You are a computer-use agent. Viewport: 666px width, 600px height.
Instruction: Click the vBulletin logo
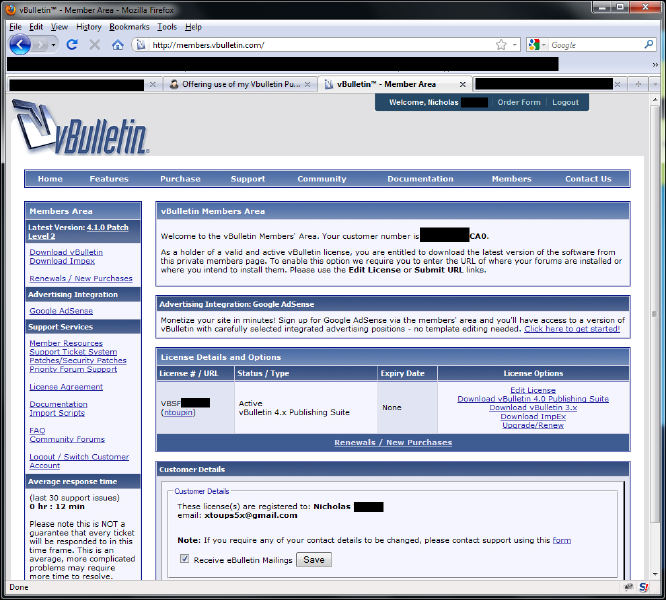tap(81, 127)
